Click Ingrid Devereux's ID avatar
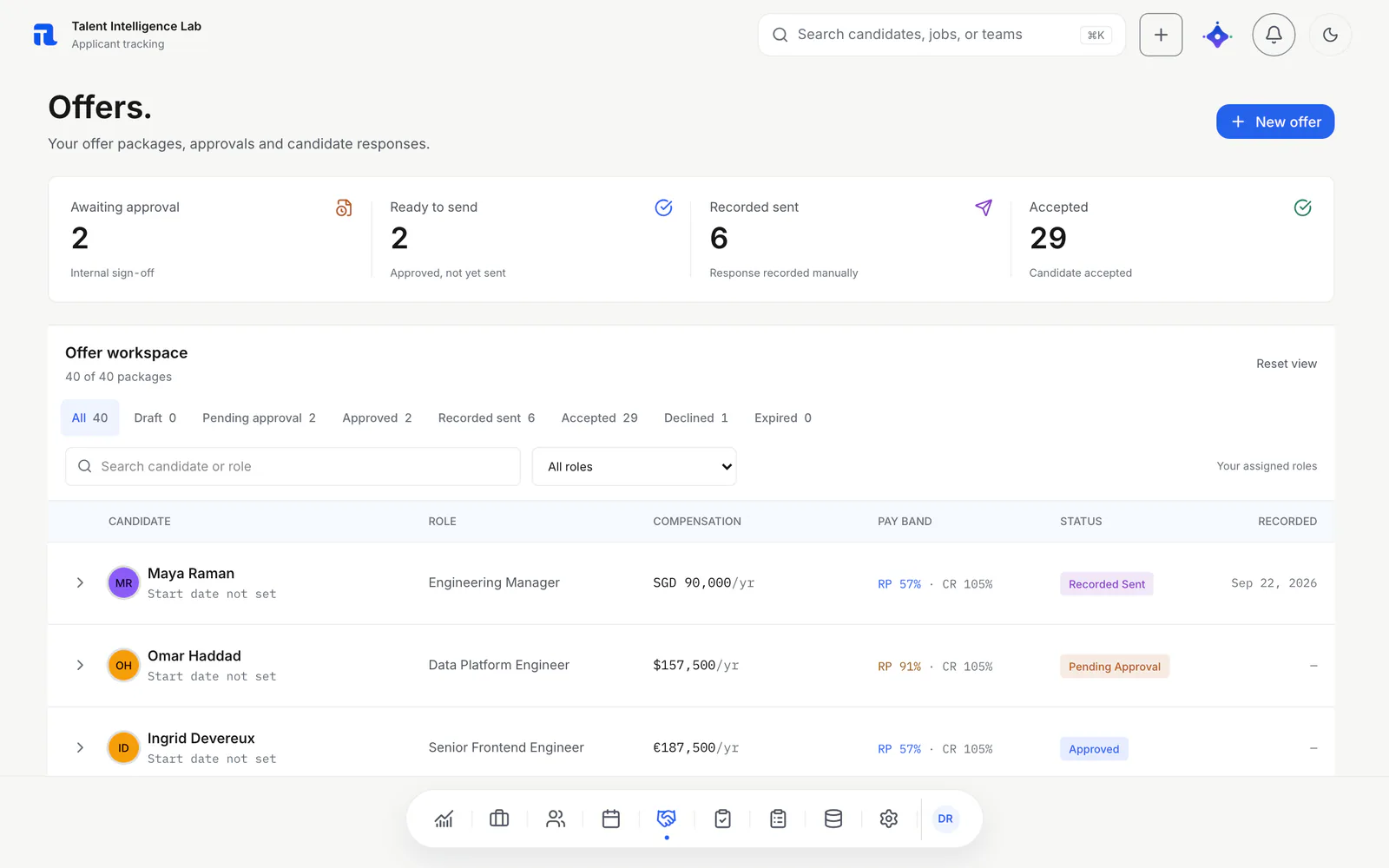Screen dimensions: 1389x868 123,748
